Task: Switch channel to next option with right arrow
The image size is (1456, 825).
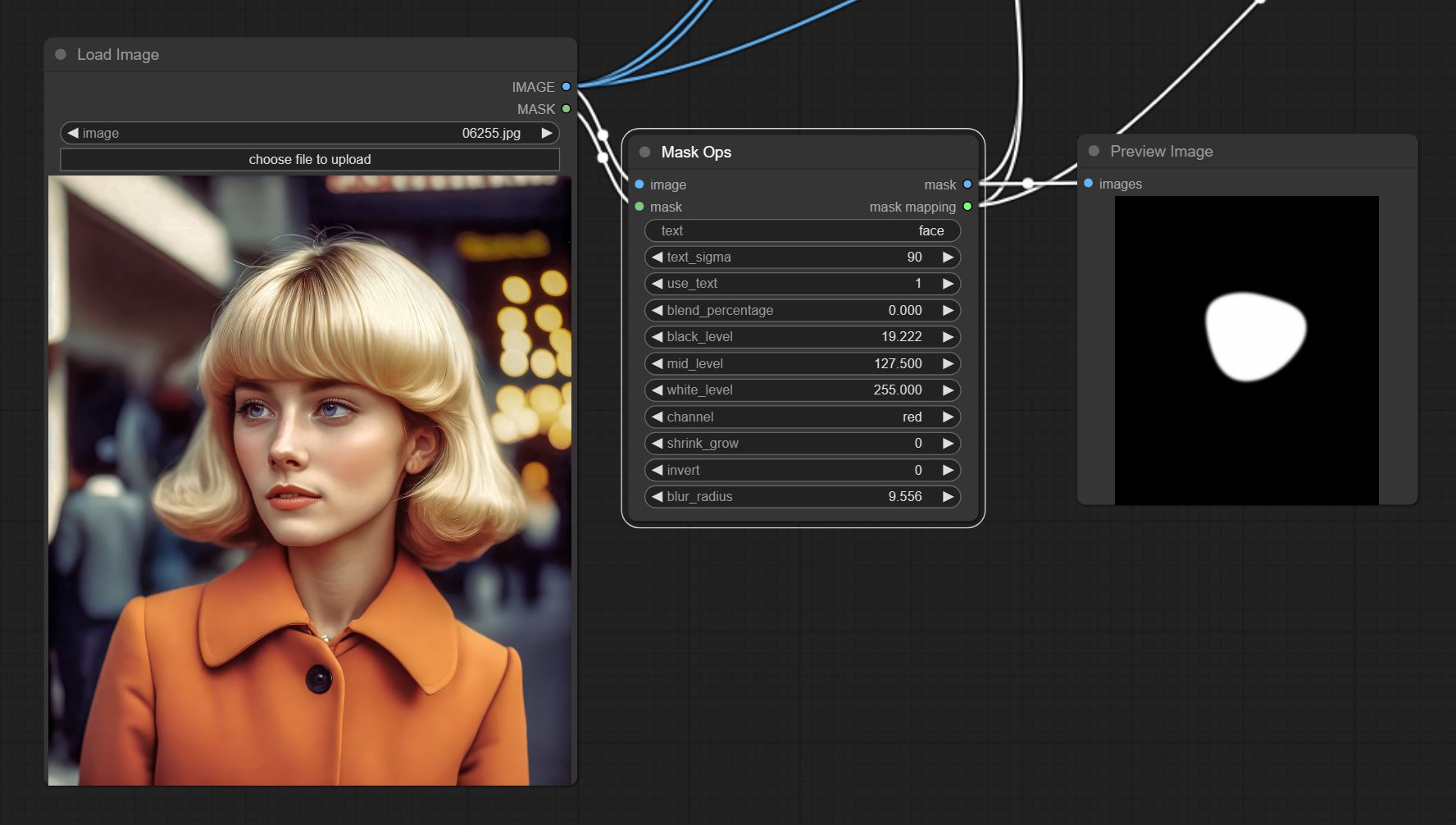Action: pos(949,417)
